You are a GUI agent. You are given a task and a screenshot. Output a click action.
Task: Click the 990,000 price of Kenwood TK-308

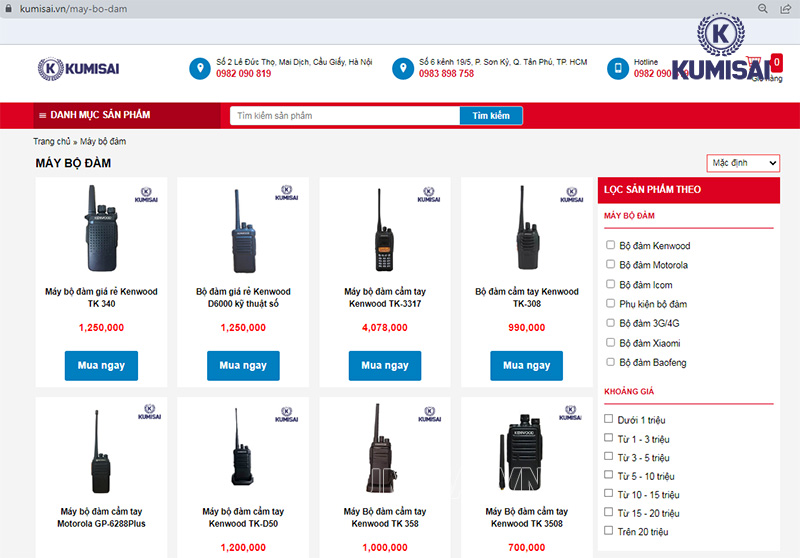coord(527,327)
